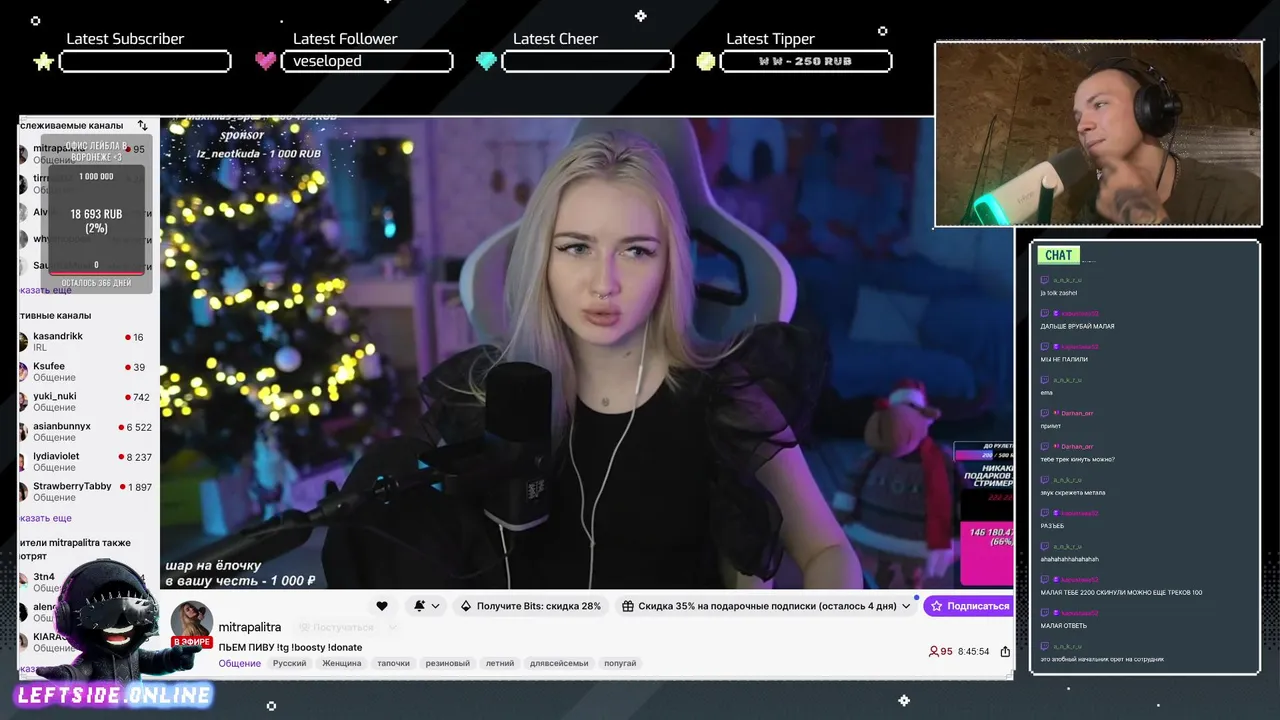This screenshot has height=720, width=1280.
Task: Click Ksufee channel name in sidebar
Action: 49,366
